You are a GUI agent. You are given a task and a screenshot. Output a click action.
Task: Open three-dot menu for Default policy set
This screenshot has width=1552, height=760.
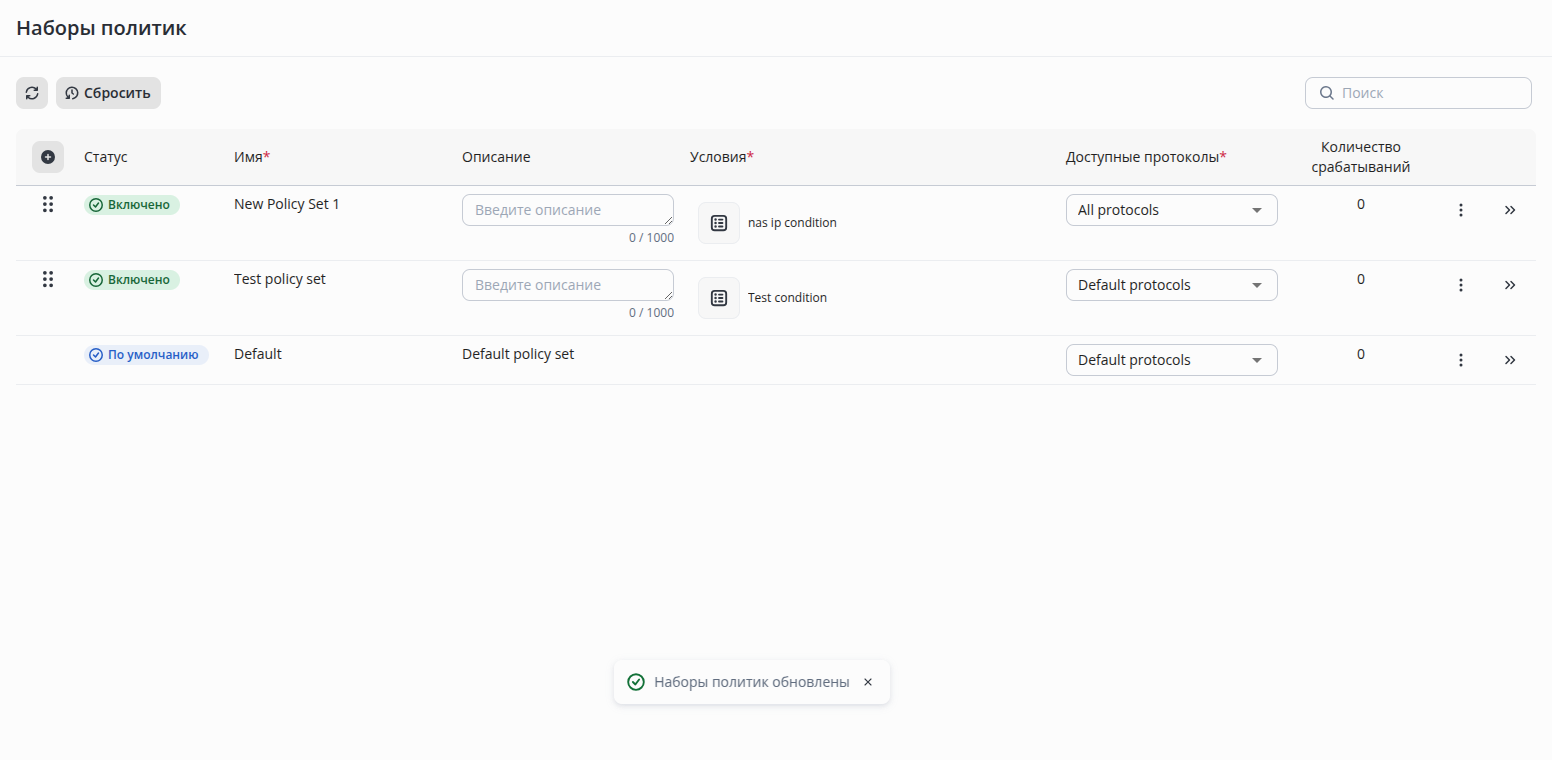1461,360
